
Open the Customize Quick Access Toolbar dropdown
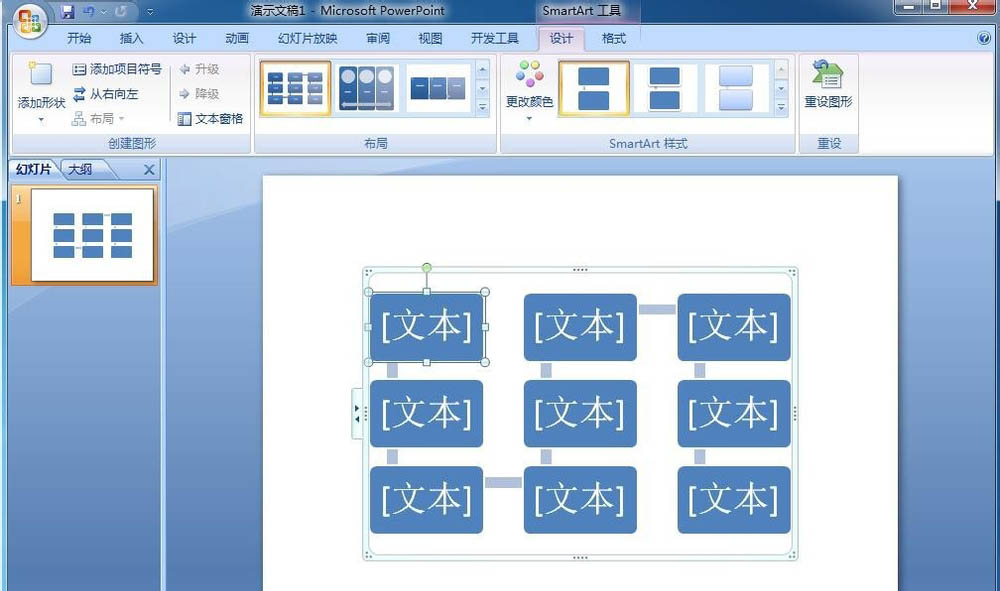pyautogui.click(x=150, y=11)
